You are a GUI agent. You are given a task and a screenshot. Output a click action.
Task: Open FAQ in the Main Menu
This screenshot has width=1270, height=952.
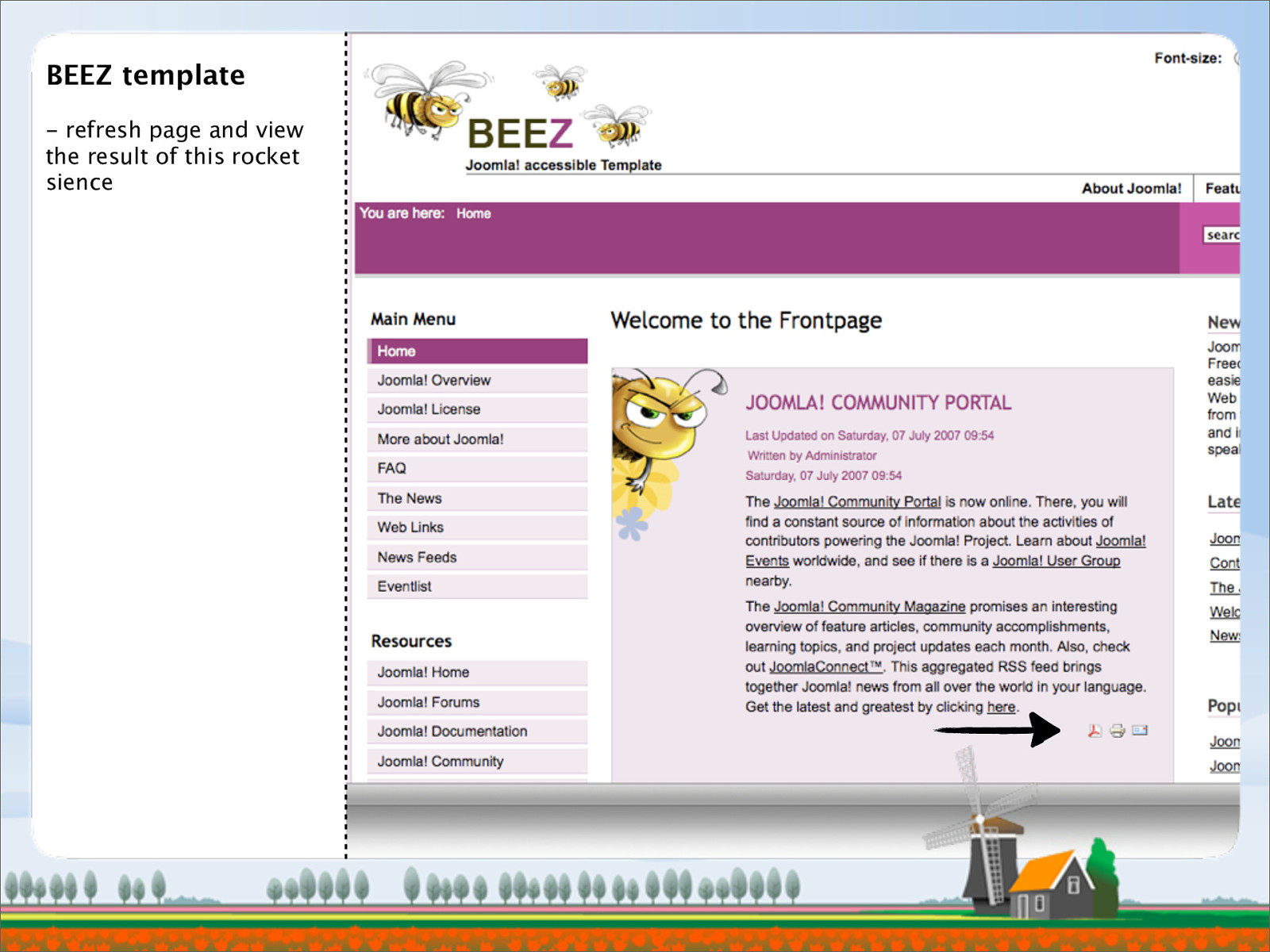click(477, 468)
